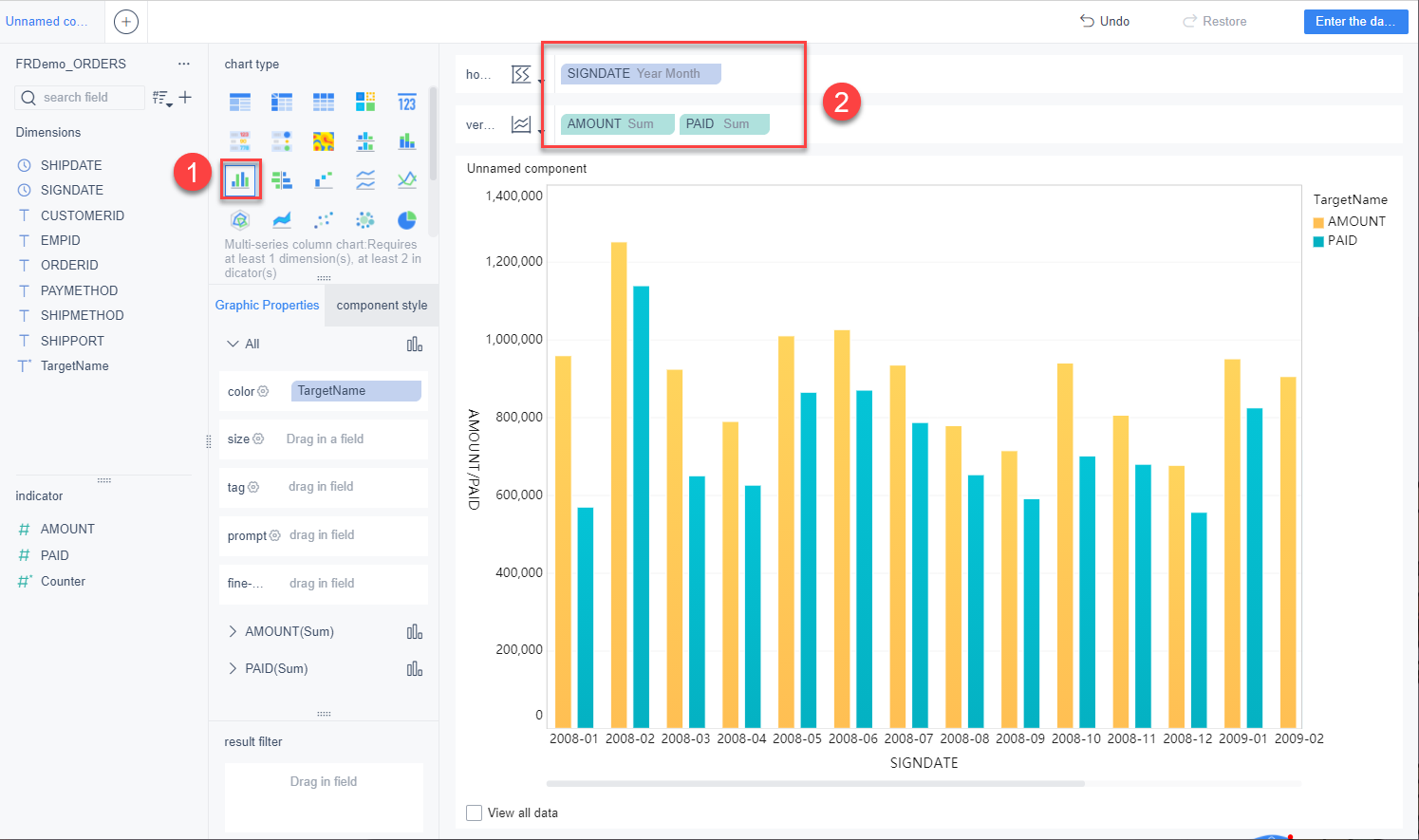
Task: Select the area chart type
Action: click(x=282, y=220)
